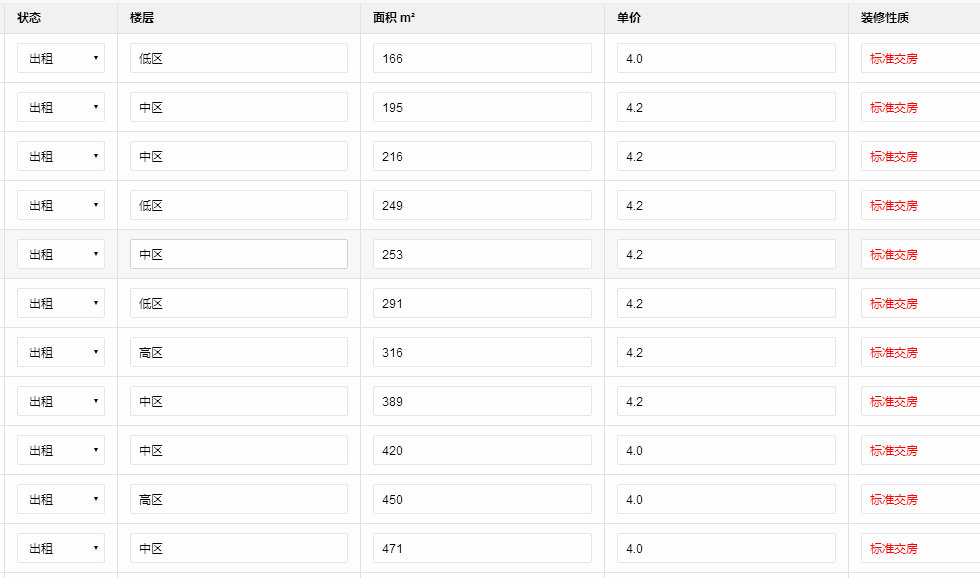The width and height of the screenshot is (980, 578).
Task: Click the 单价 column header
Action: click(629, 18)
